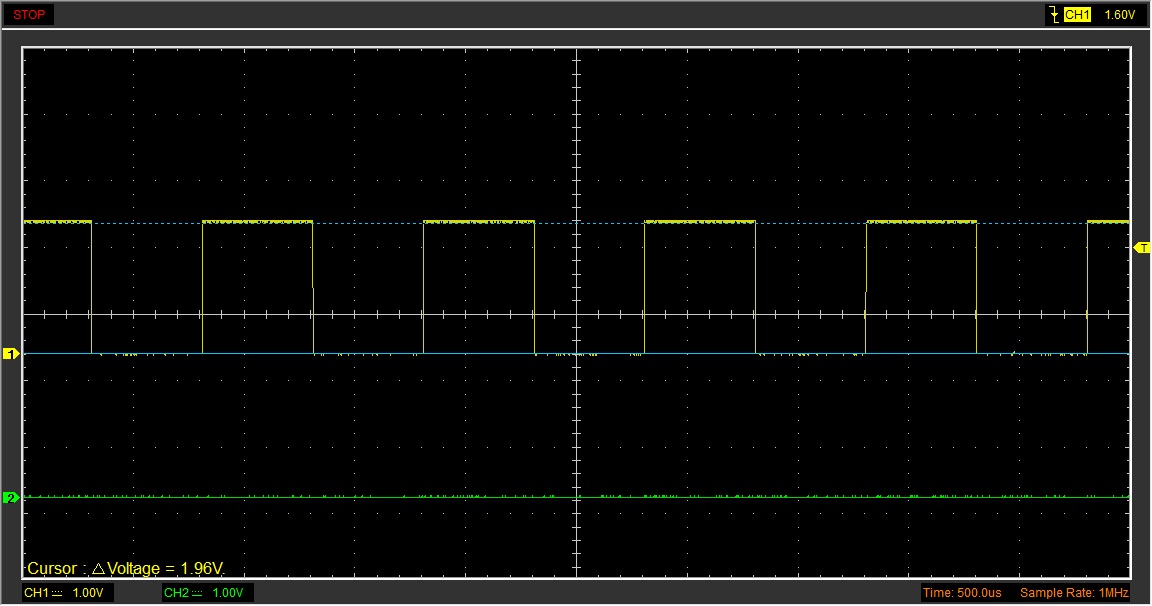Screen dimensions: 1152x606
Task: Click the falling-edge trigger slope icon
Action: (x=1054, y=15)
